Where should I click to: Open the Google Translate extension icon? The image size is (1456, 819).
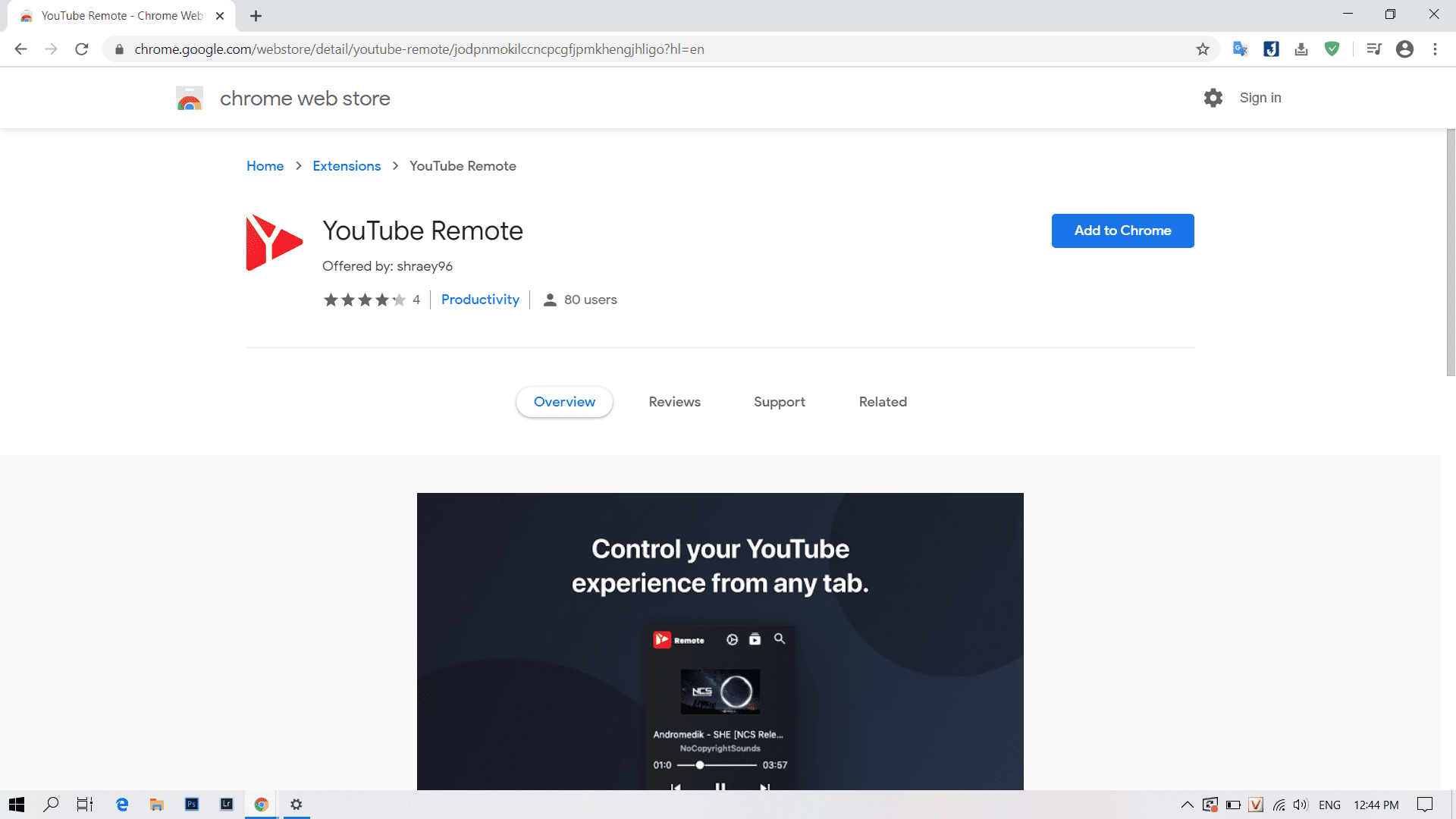point(1241,49)
